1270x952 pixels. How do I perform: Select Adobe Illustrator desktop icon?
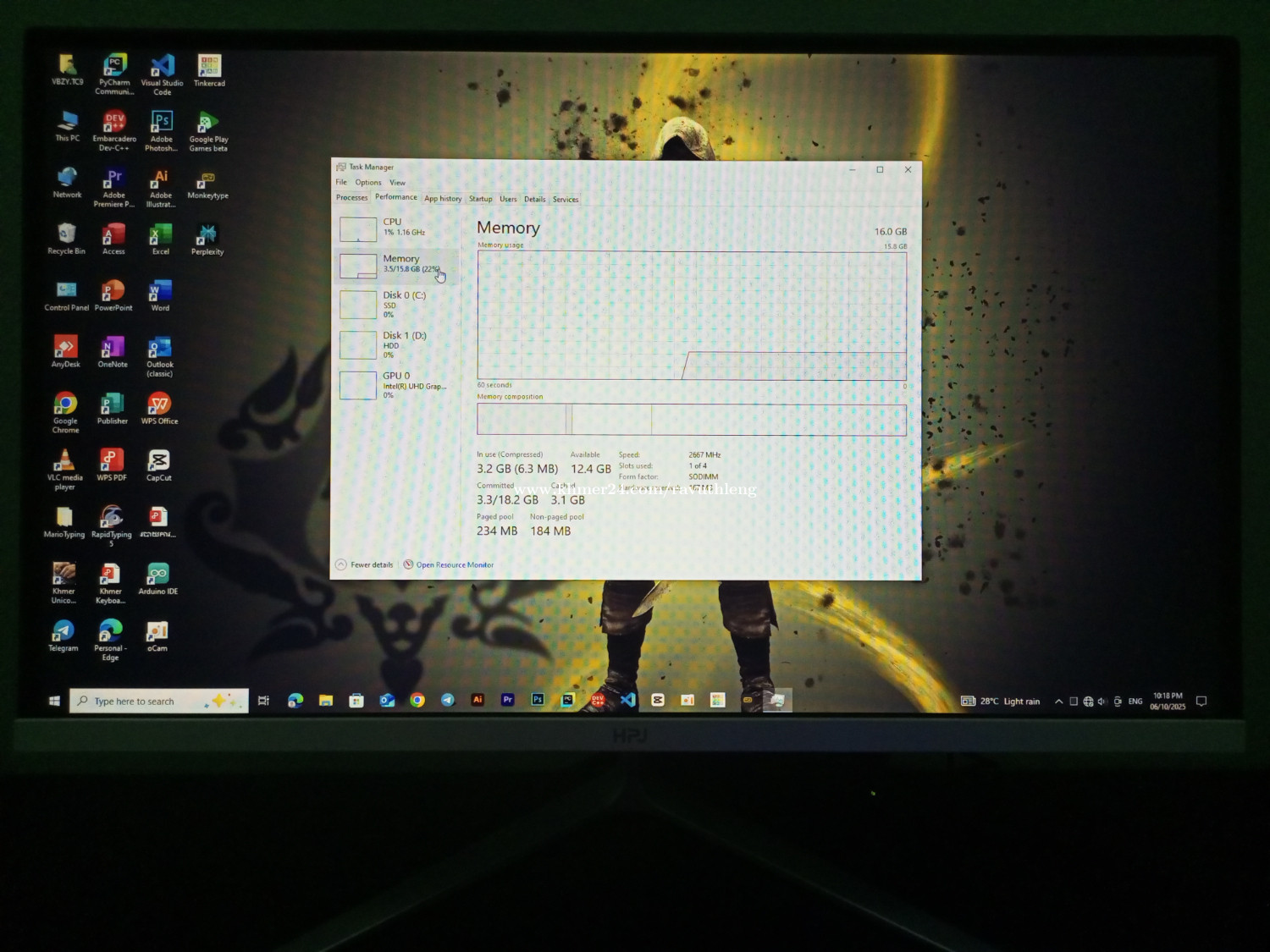tap(161, 187)
